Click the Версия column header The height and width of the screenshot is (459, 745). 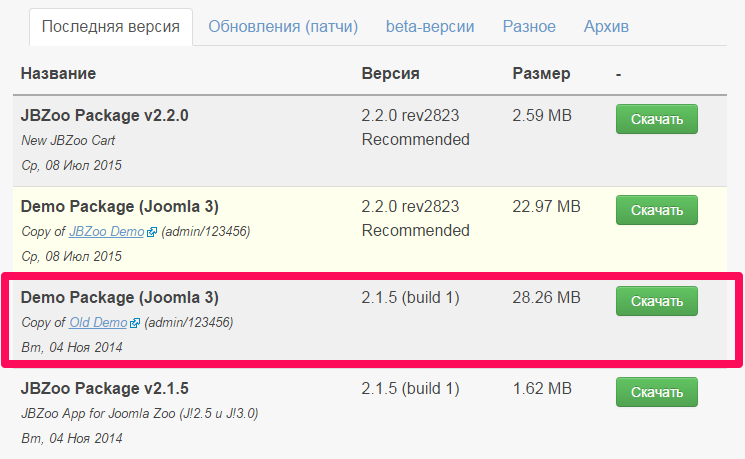[391, 74]
